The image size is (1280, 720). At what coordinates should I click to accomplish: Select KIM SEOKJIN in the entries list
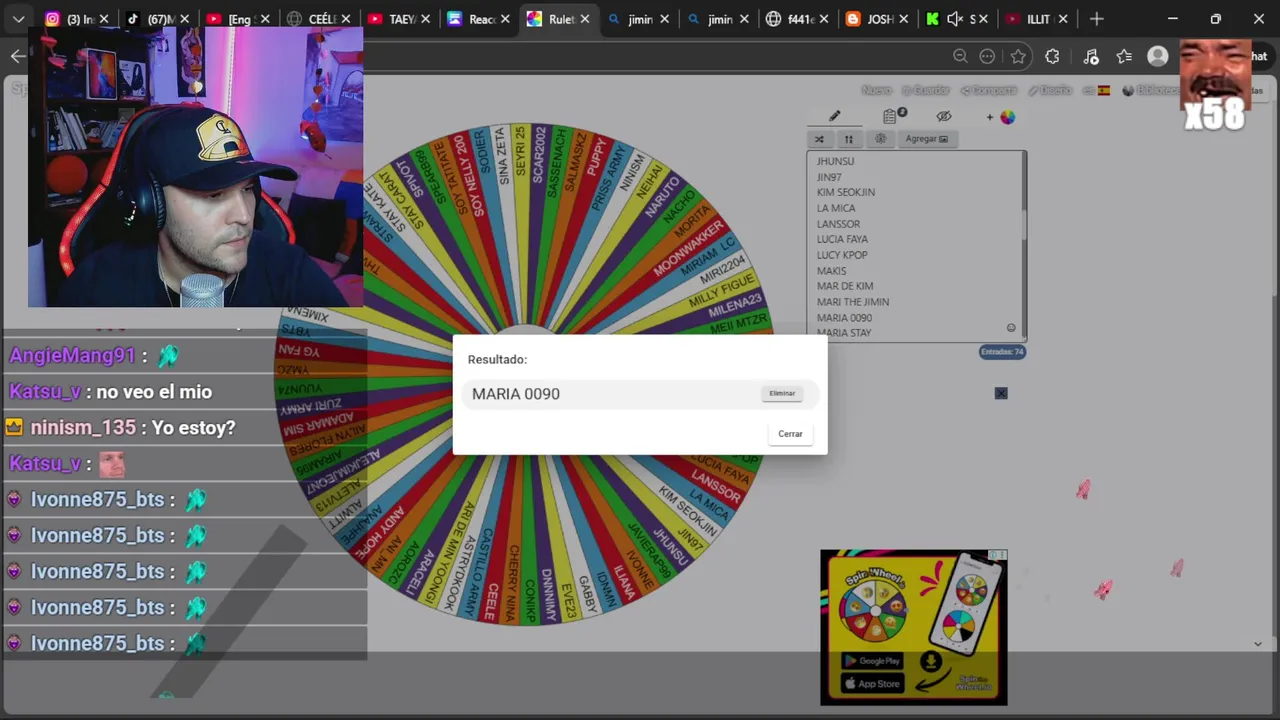846,192
